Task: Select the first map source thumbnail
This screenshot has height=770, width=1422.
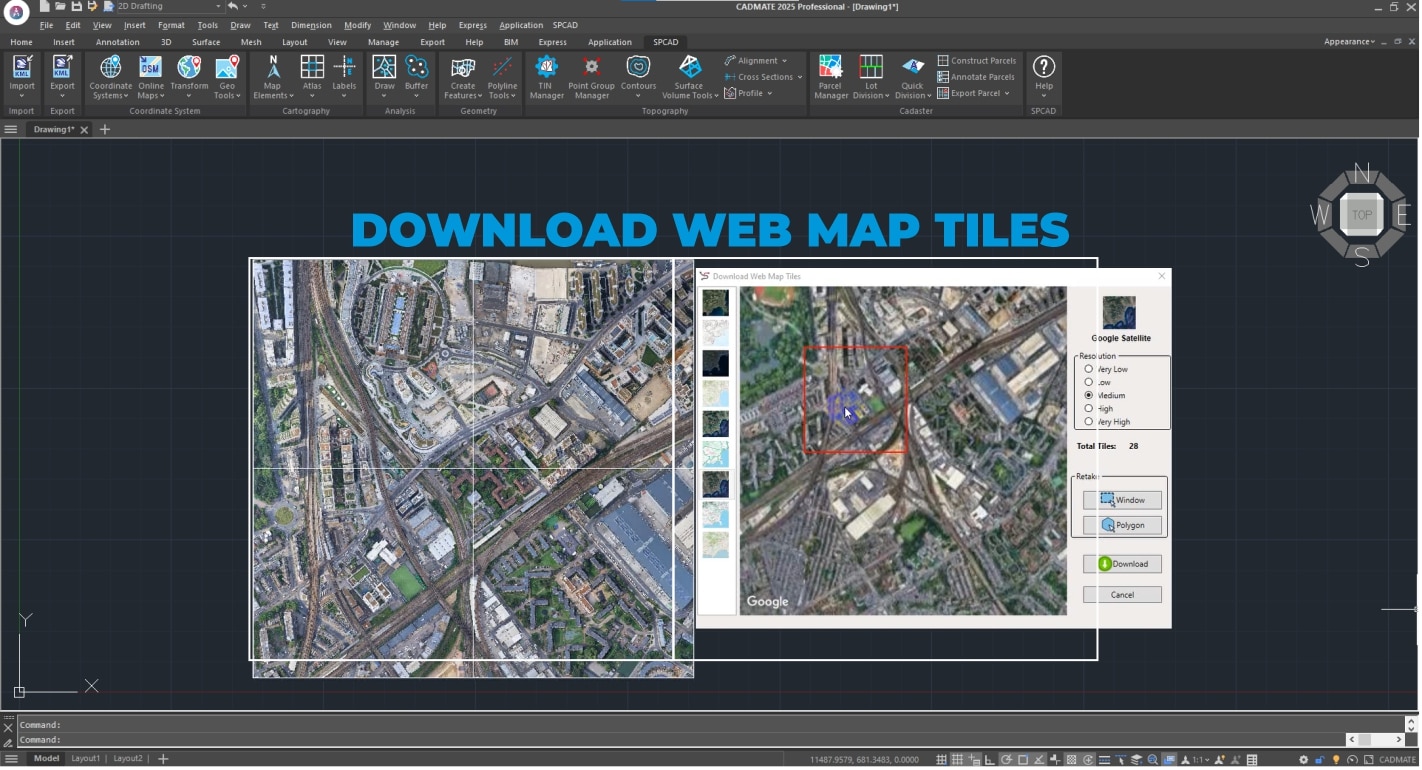Action: pyautogui.click(x=715, y=302)
